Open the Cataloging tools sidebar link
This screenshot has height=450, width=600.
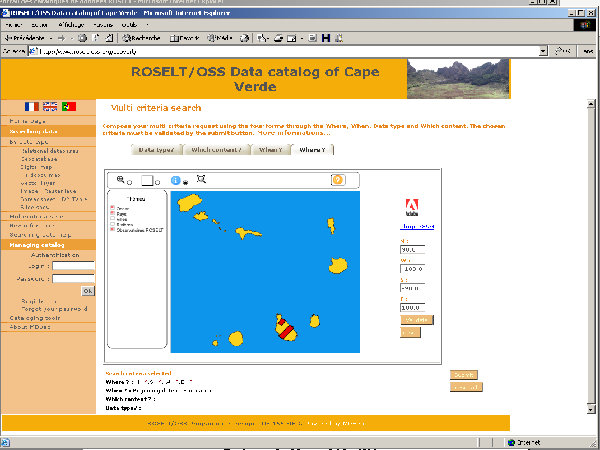(x=35, y=318)
